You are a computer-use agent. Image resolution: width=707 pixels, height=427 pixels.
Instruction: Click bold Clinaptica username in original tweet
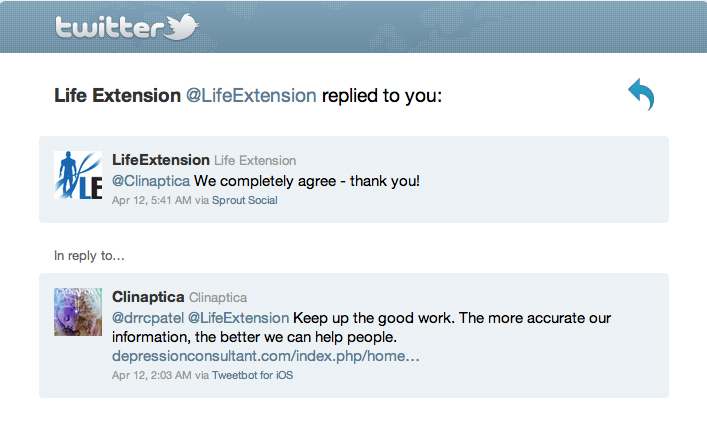coord(148,297)
